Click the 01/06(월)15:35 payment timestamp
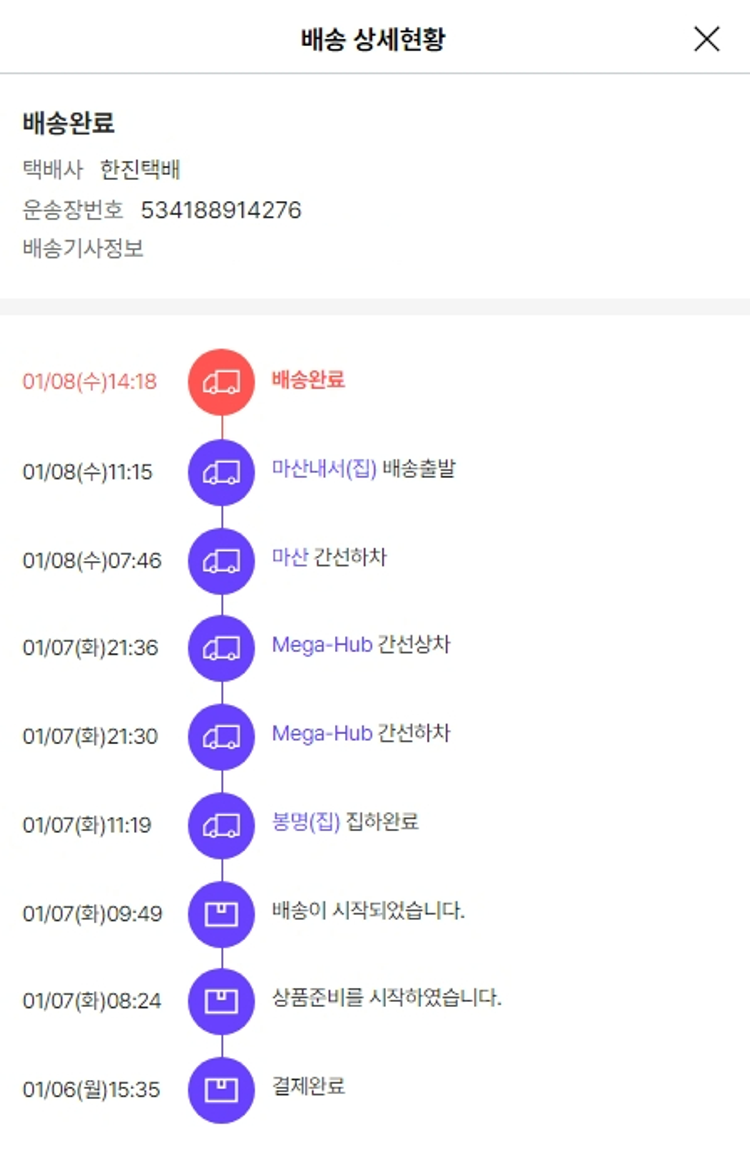Image resolution: width=750 pixels, height=1157 pixels. tap(91, 1089)
